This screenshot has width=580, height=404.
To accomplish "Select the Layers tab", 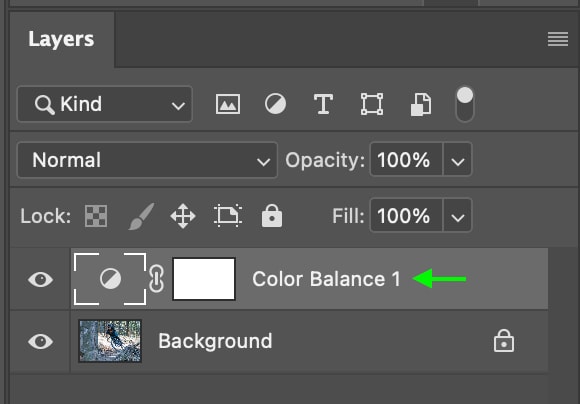I will (x=61, y=39).
